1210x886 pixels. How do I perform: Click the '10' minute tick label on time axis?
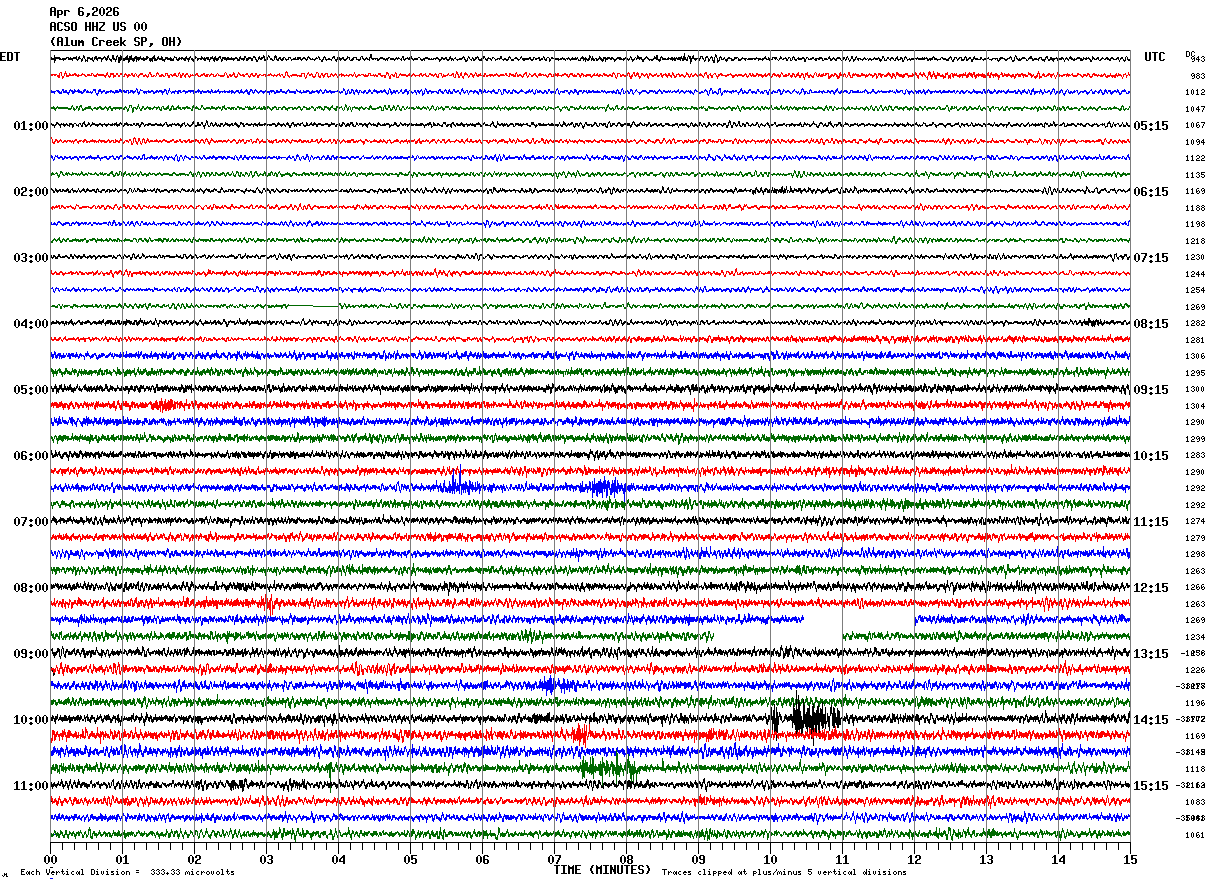coord(770,859)
